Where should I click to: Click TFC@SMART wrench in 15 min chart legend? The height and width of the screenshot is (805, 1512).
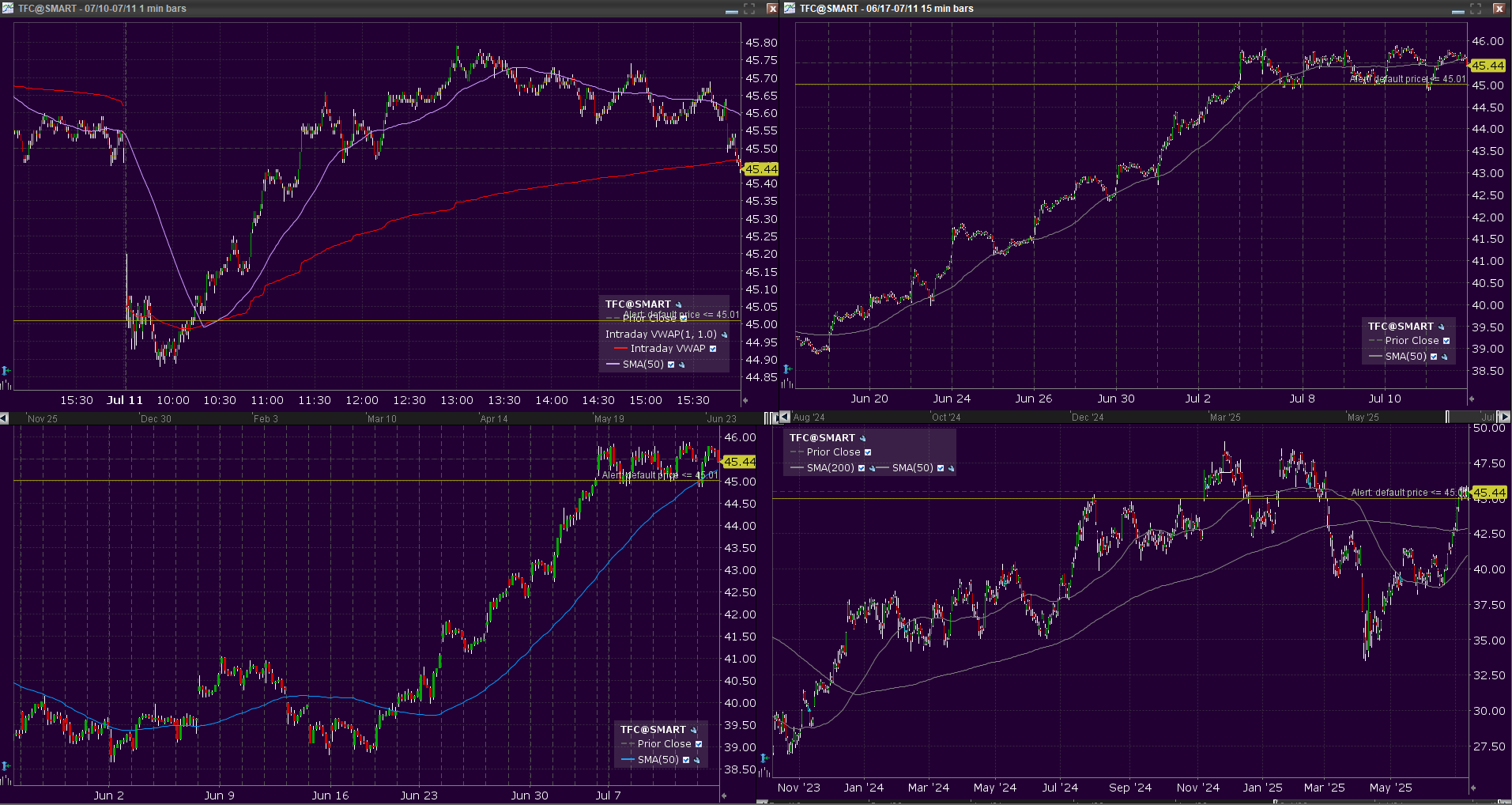click(1442, 327)
